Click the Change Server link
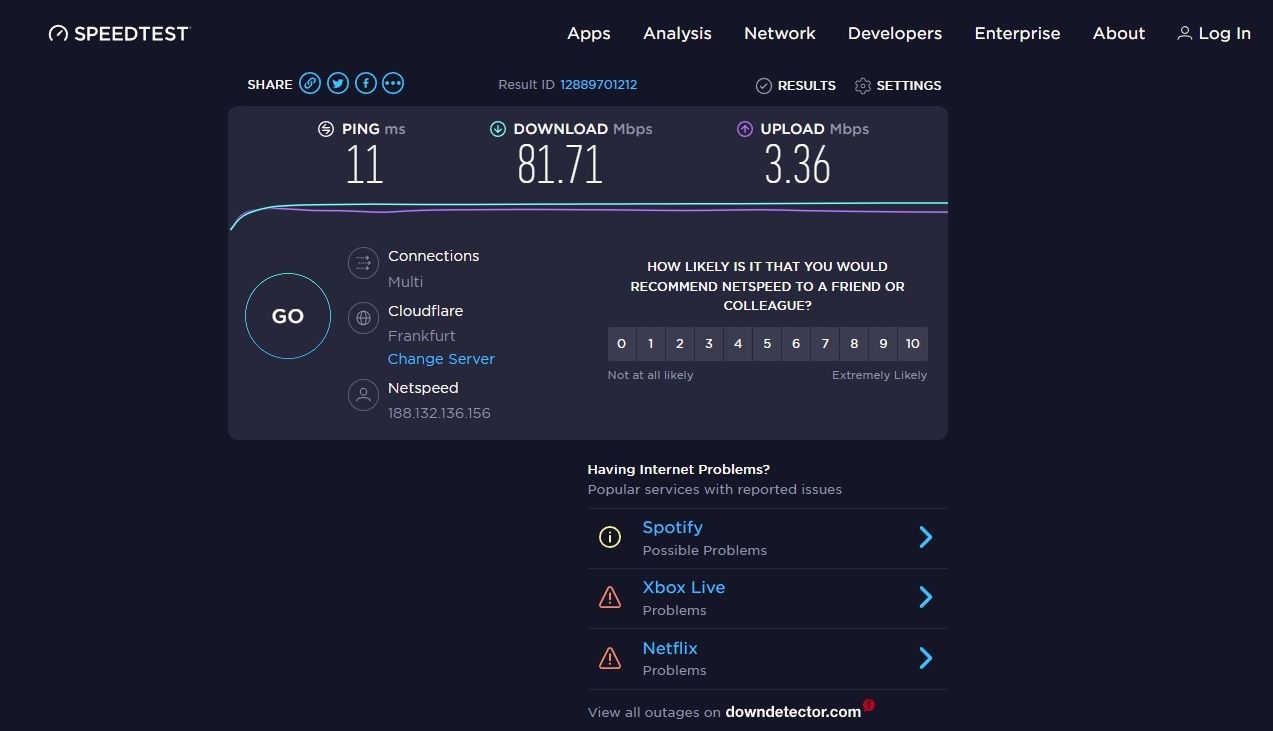The height and width of the screenshot is (731, 1273). (x=441, y=358)
